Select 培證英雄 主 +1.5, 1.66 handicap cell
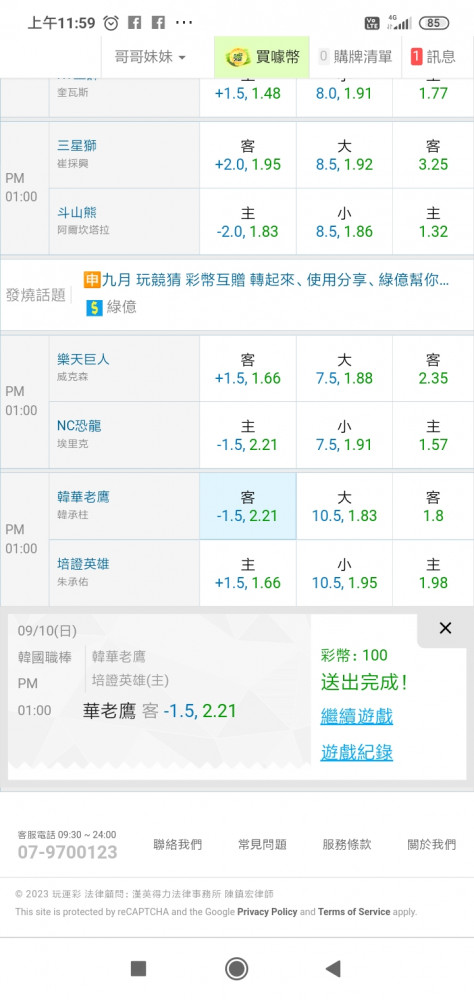The width and height of the screenshot is (474, 1000). (x=248, y=573)
